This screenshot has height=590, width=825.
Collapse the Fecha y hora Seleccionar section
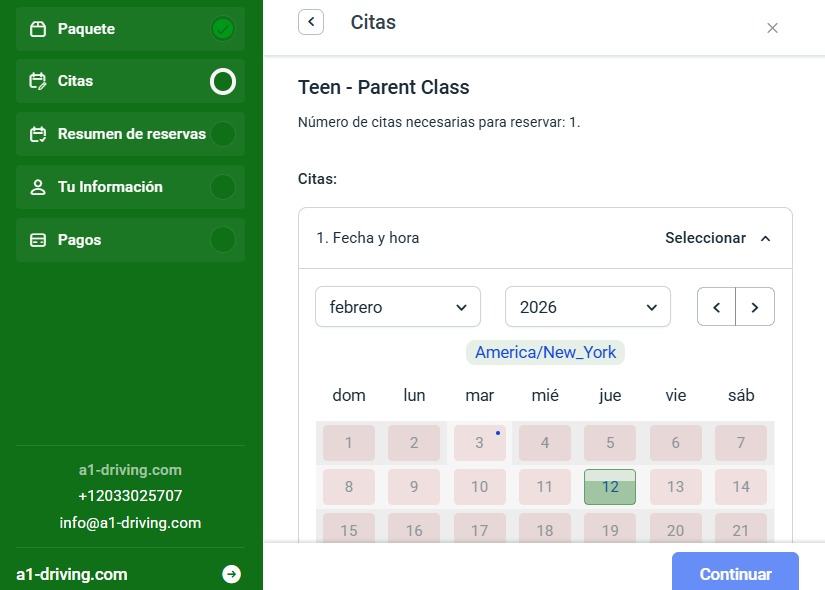(x=718, y=238)
